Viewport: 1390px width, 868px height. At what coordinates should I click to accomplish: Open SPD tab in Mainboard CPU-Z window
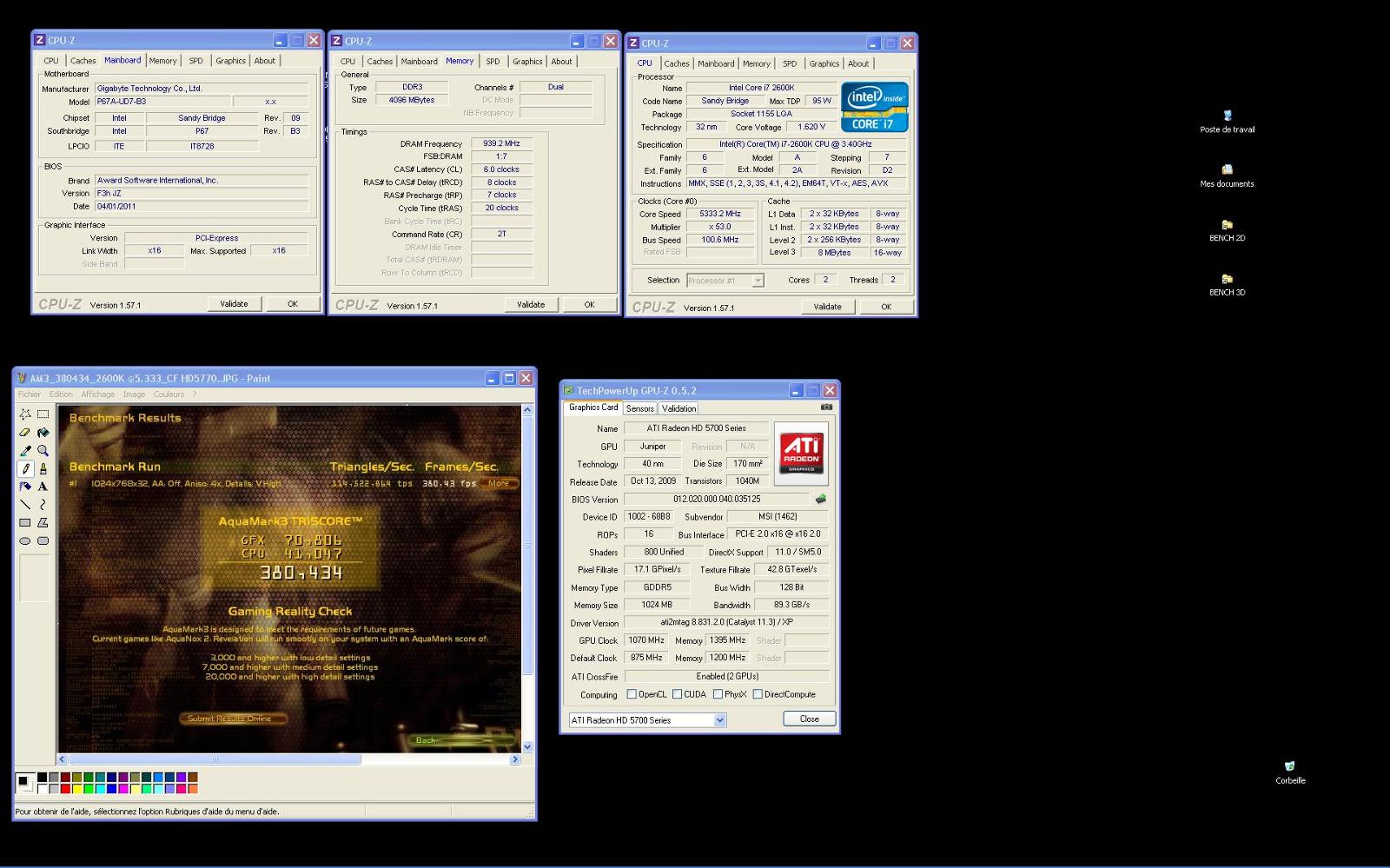point(196,61)
